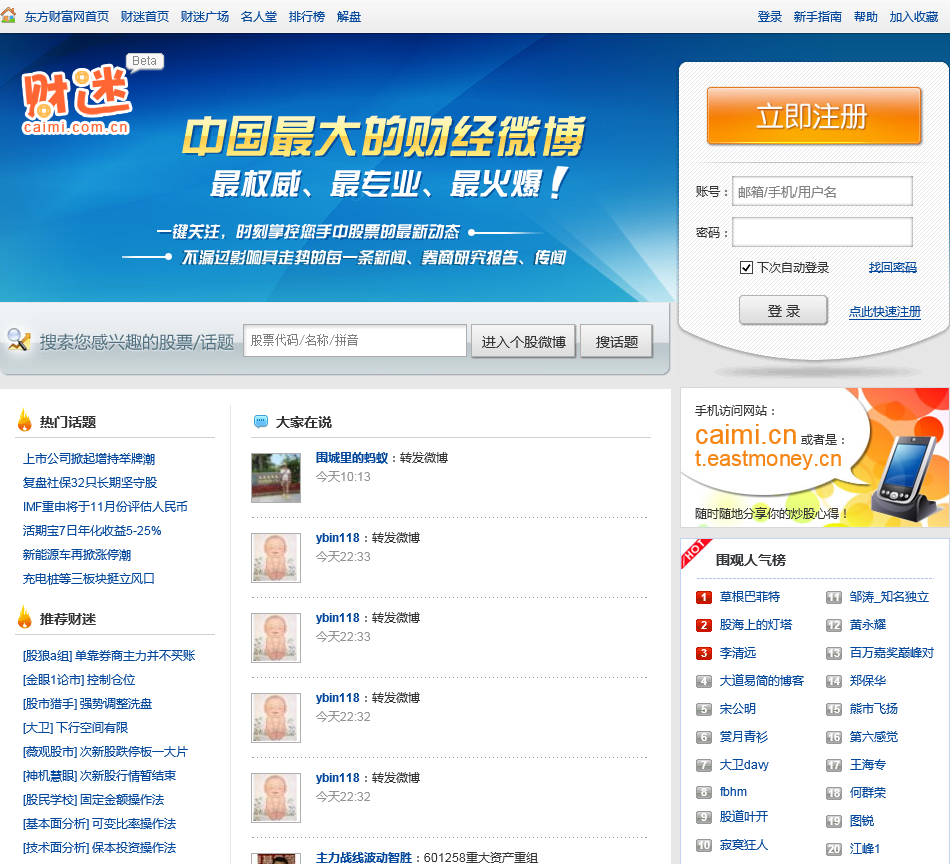Click the chat bubble icon by 大家在说
The width and height of the screenshot is (950, 864).
coord(261,422)
